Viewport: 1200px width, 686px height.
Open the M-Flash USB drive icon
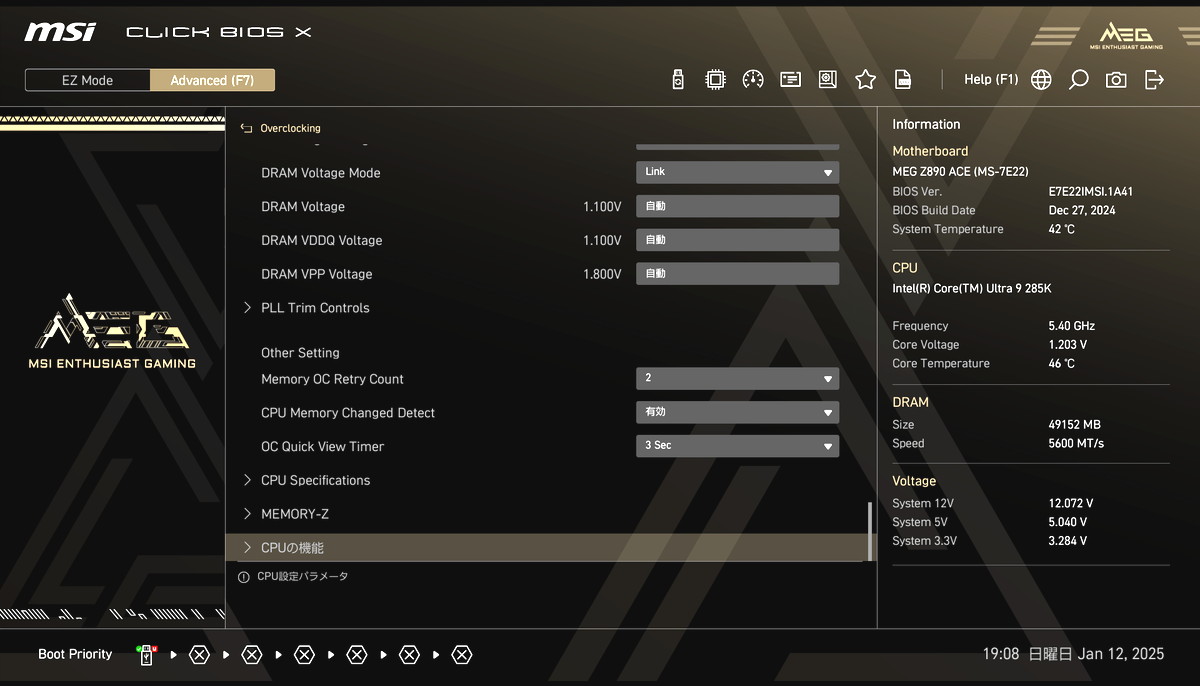[x=678, y=80]
